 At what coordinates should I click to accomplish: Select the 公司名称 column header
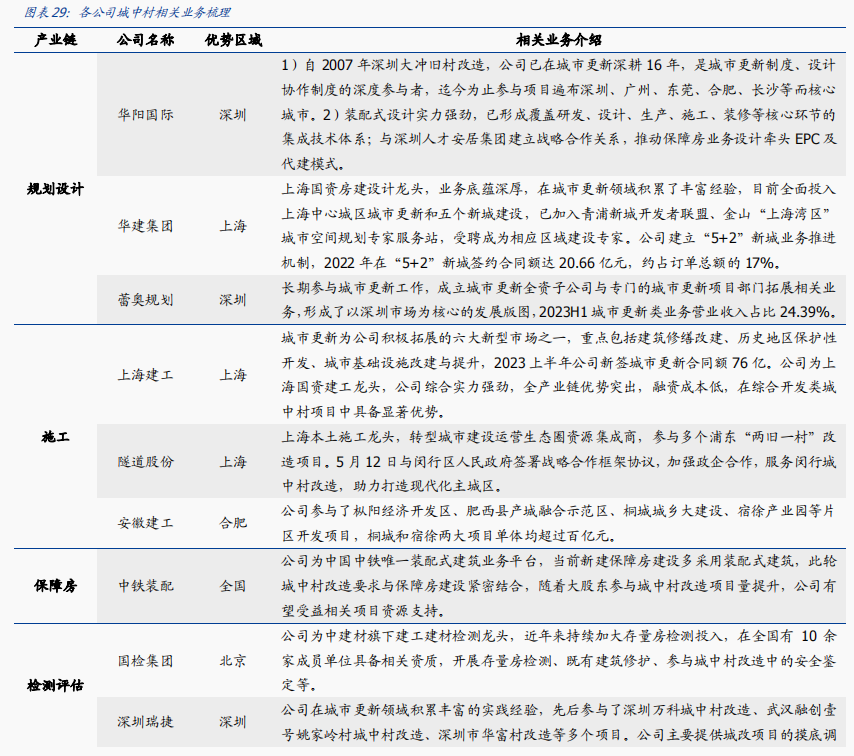pyautogui.click(x=145, y=40)
